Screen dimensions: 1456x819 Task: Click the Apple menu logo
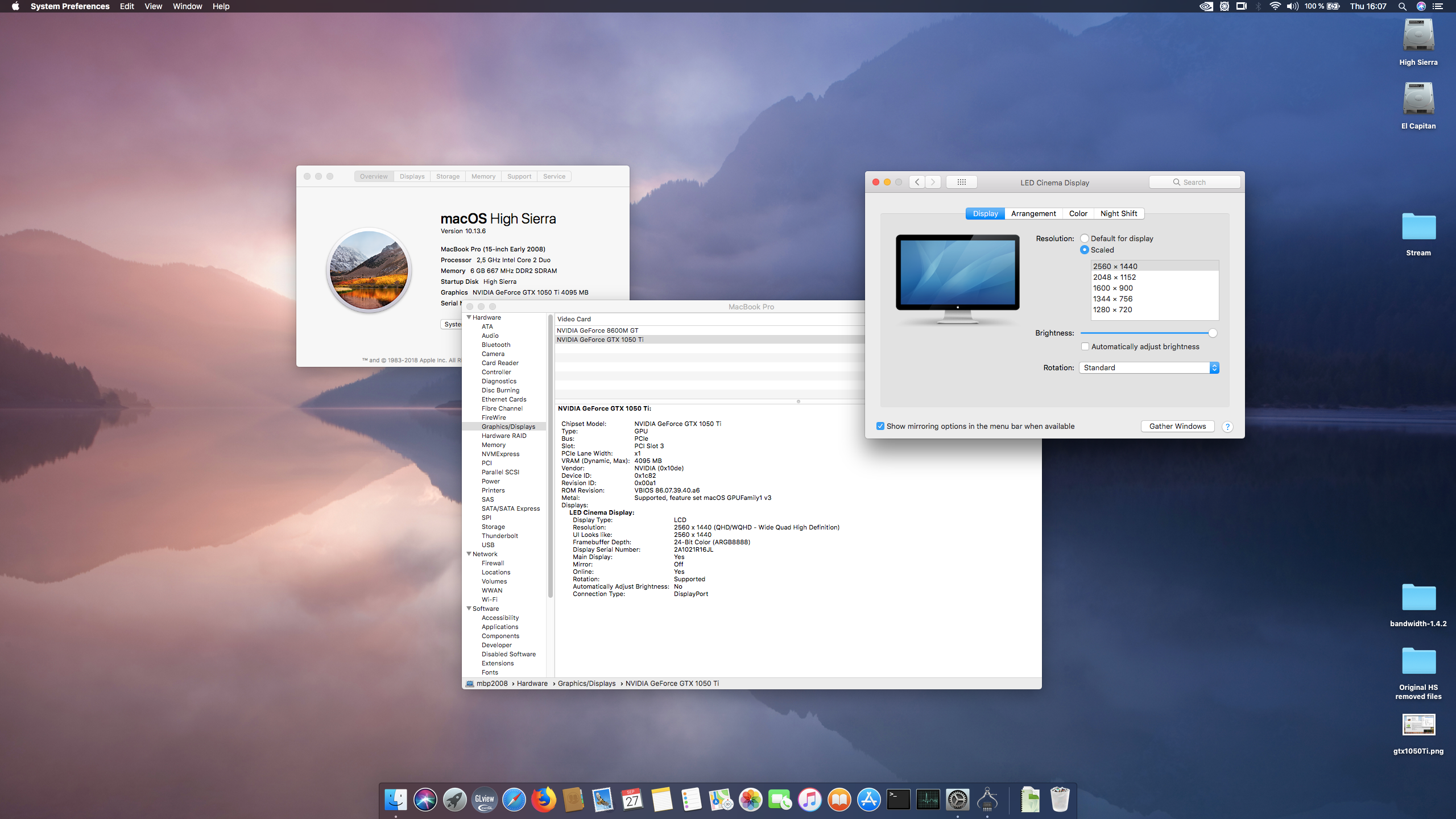tap(15, 6)
